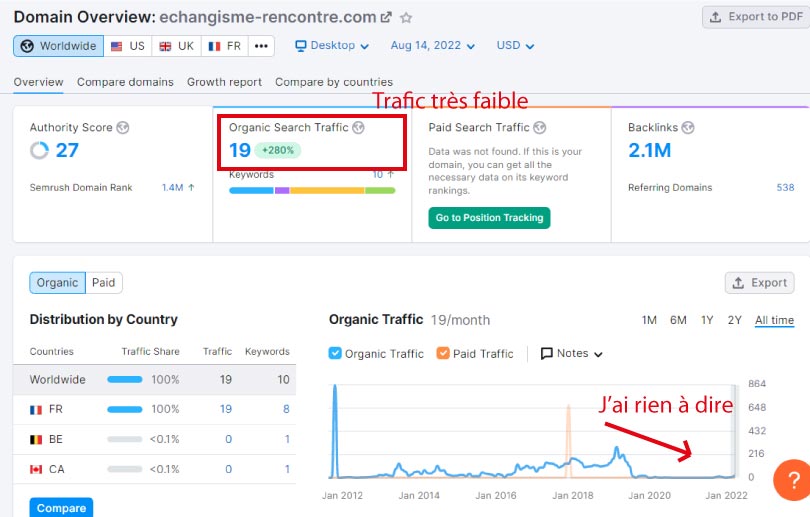Select UK database button
810x517 pixels.
point(176,46)
